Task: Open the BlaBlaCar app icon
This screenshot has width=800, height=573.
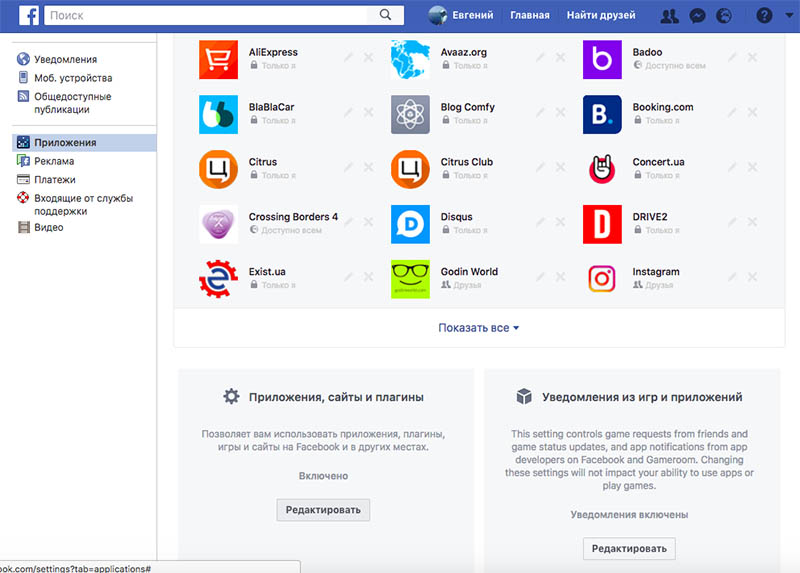Action: pos(218,114)
